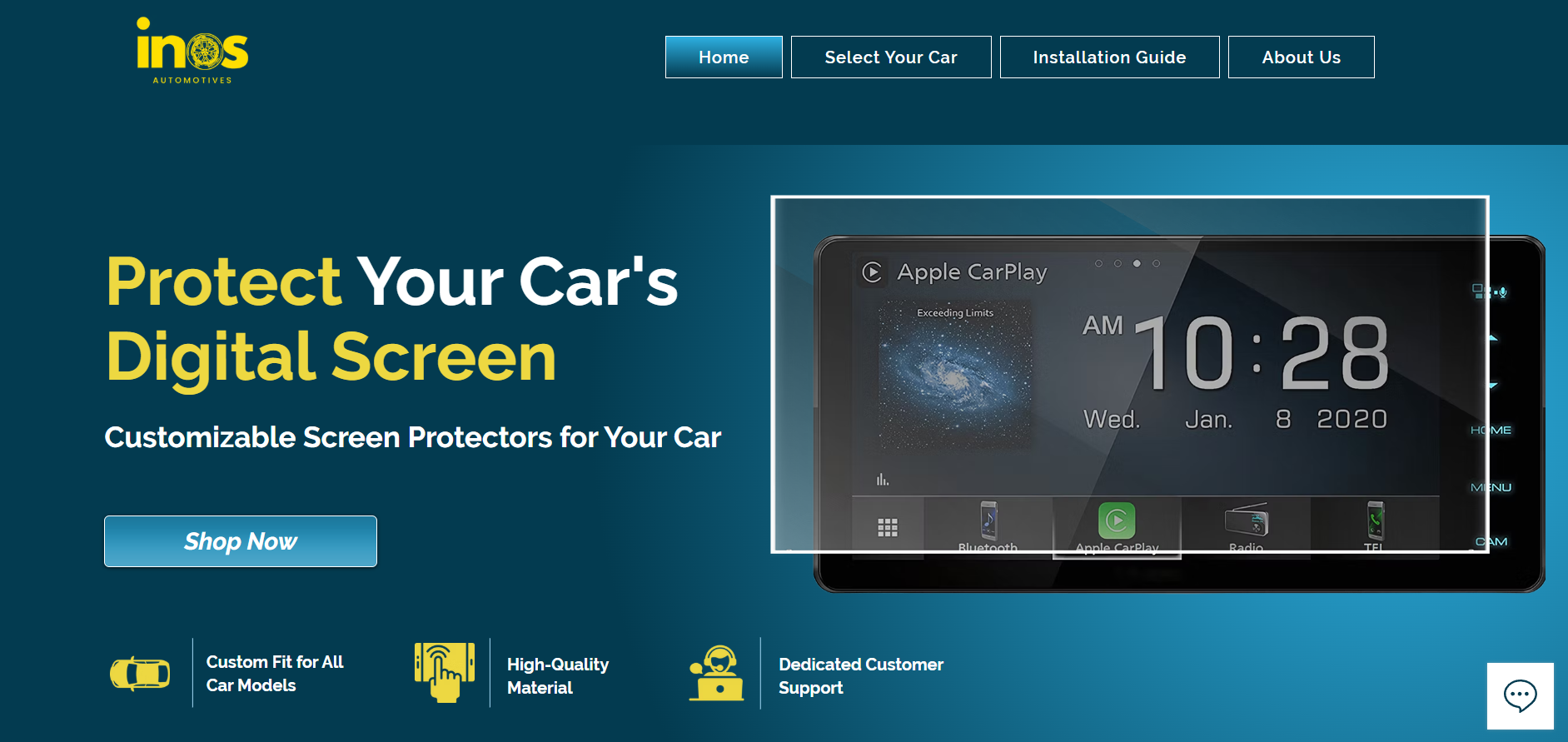The image size is (1568, 742).
Task: Click the voice microphone icon on the head unit
Action: 1502,292
